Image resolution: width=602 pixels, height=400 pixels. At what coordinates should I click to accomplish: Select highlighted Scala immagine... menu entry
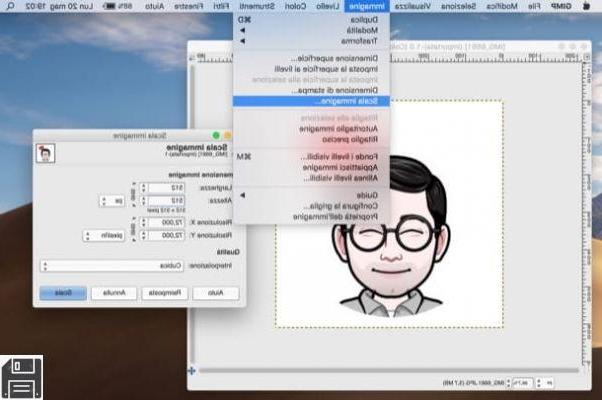[x=311, y=101]
